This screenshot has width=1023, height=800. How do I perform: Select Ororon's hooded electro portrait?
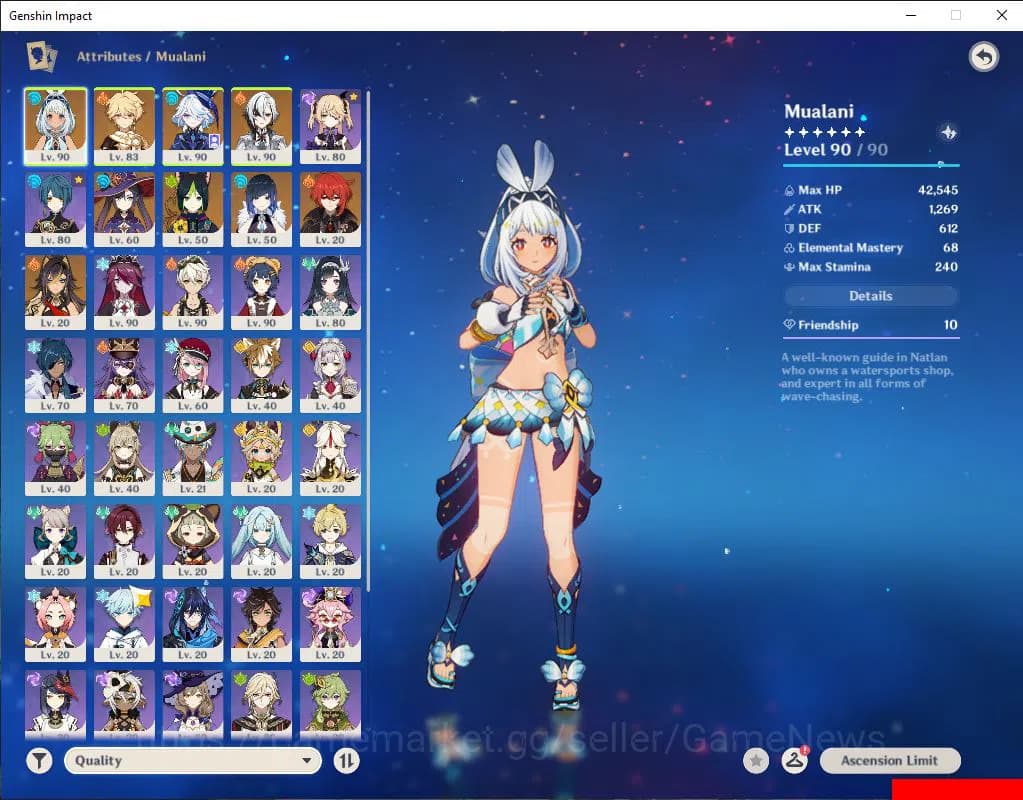pos(193,624)
